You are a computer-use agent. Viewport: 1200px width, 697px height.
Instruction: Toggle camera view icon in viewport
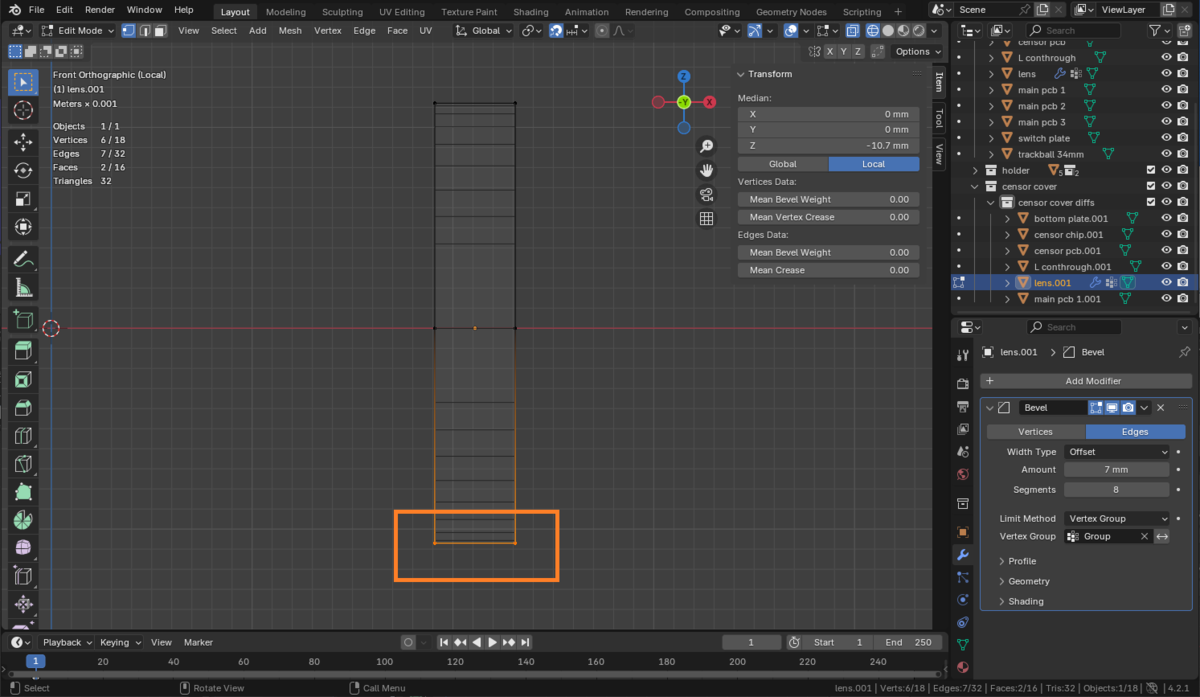706,194
